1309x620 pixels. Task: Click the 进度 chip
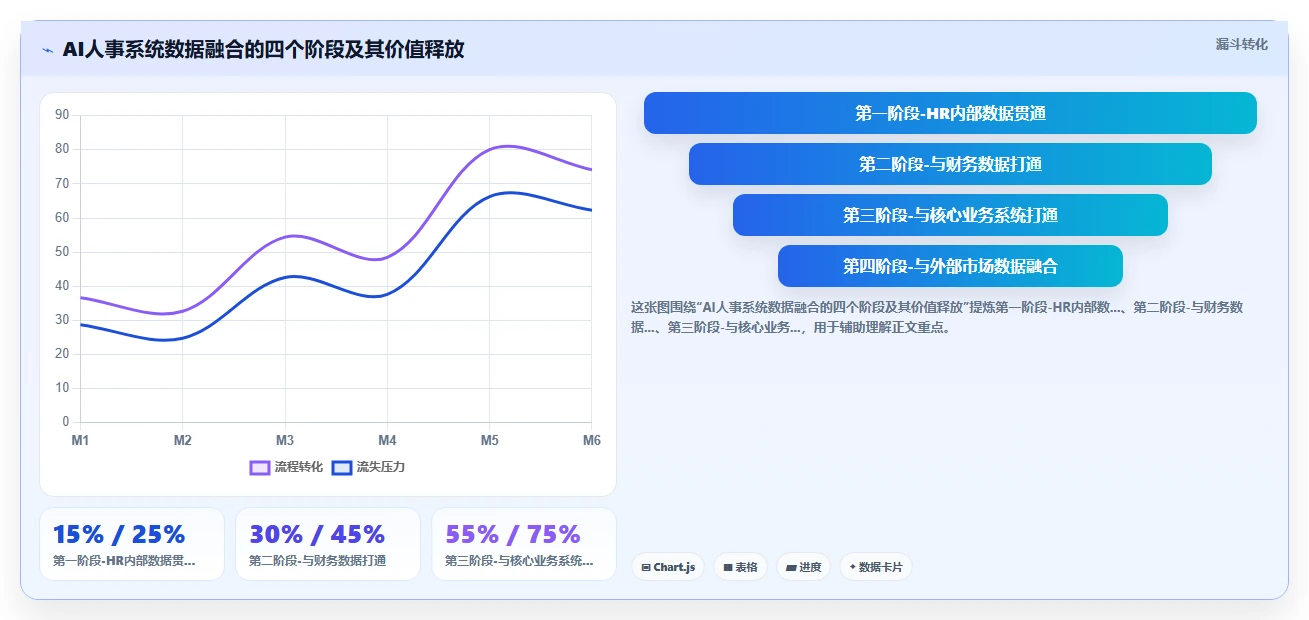pyautogui.click(x=803, y=567)
